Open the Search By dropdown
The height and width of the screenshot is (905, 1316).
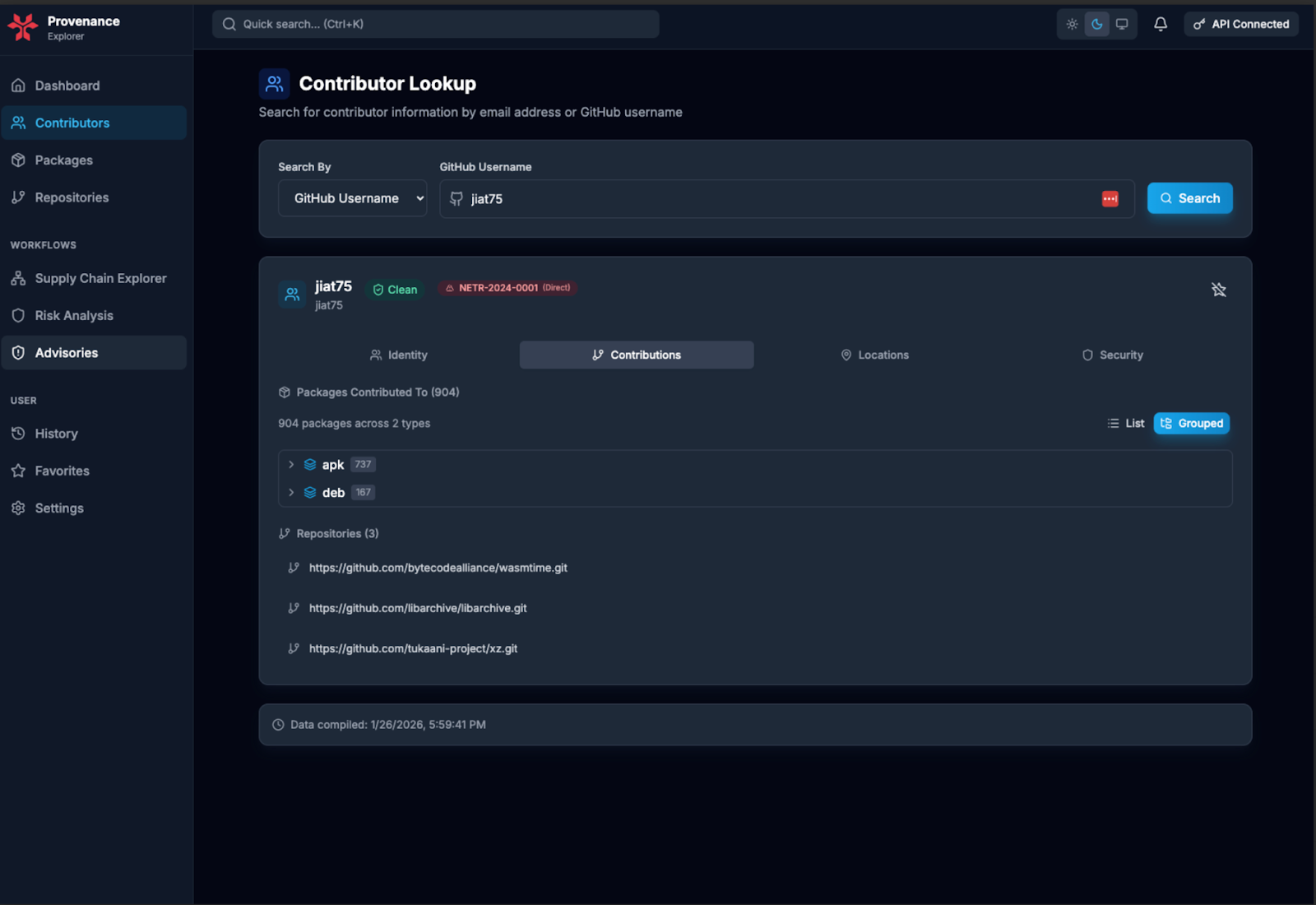pos(352,198)
